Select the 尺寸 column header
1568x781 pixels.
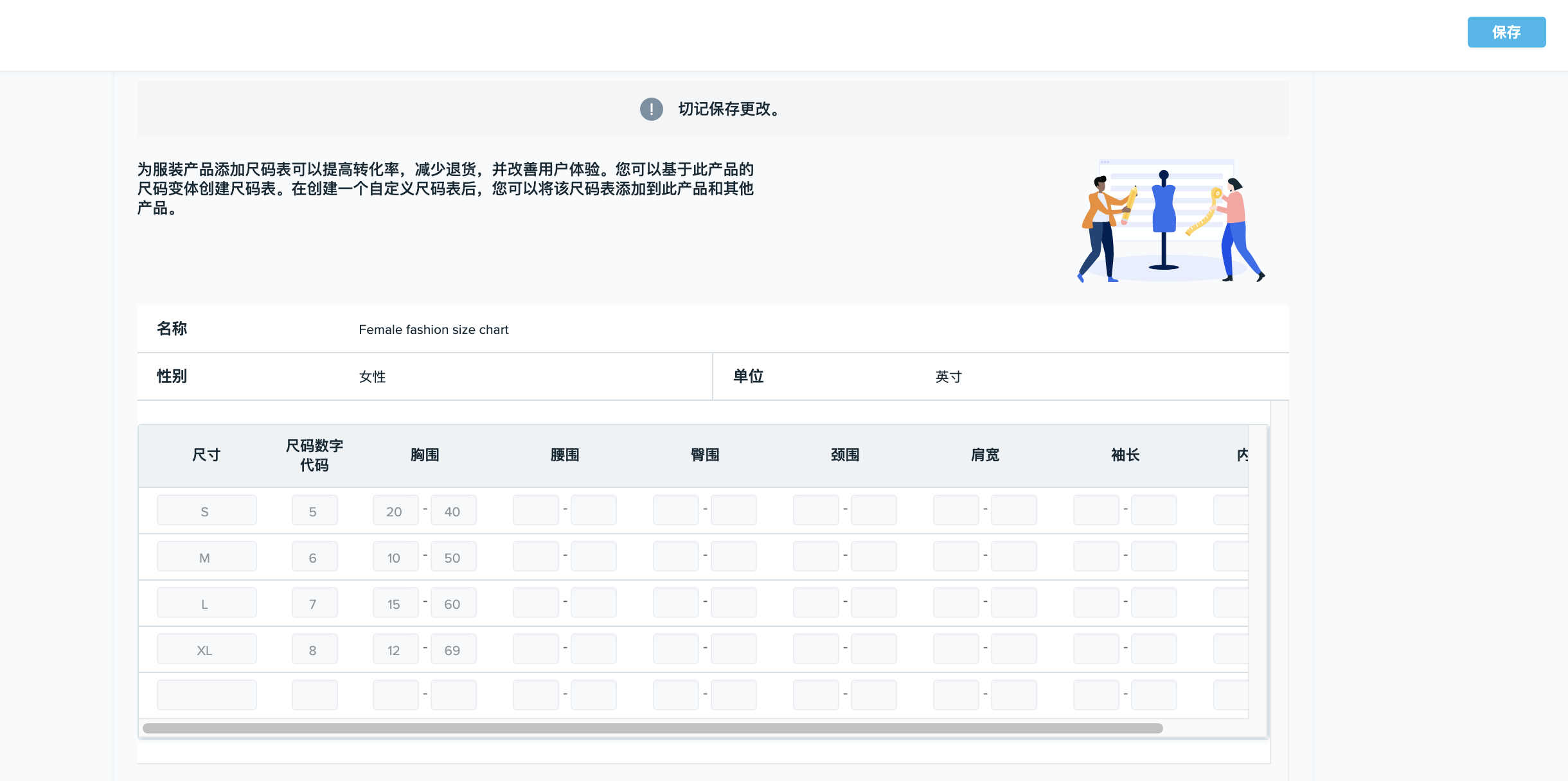[x=206, y=455]
